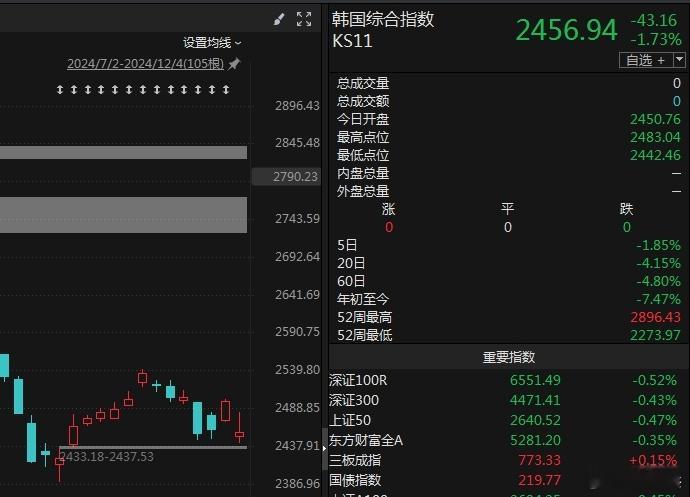Open the 国债指数 index row

click(509, 480)
